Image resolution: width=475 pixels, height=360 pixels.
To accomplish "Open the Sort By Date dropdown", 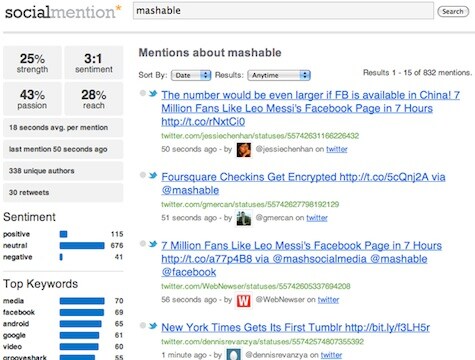I will point(191,75).
